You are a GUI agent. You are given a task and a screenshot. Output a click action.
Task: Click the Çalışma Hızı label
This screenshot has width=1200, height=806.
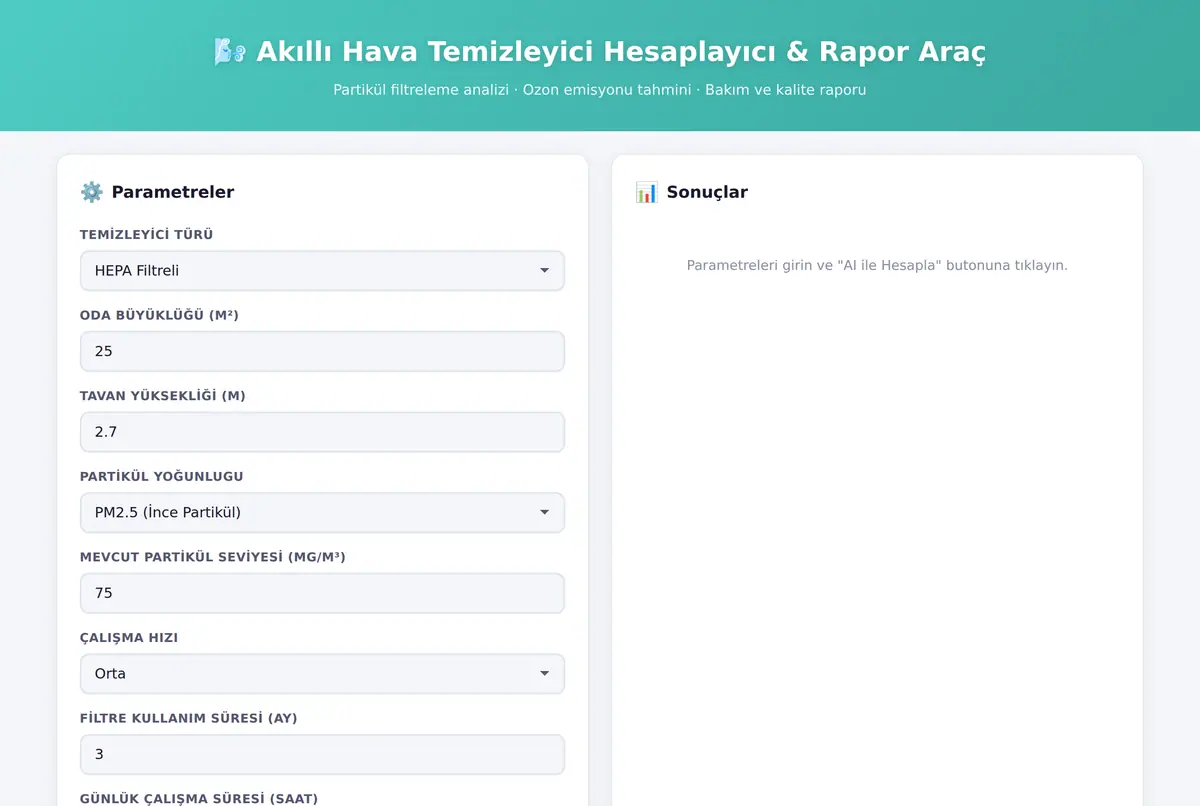tap(129, 637)
